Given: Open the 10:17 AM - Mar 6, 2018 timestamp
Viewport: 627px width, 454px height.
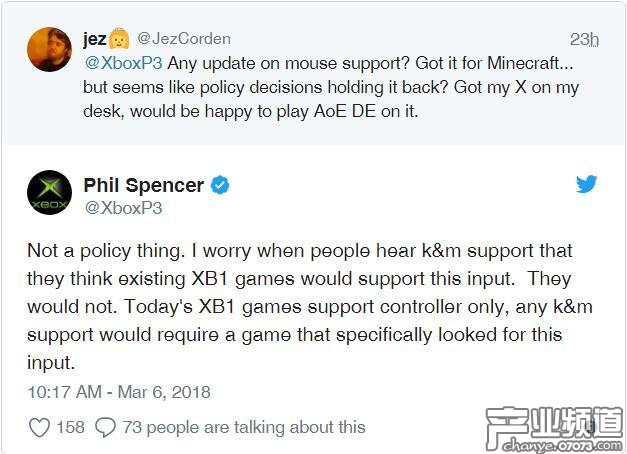Looking at the screenshot, I should click(120, 393).
